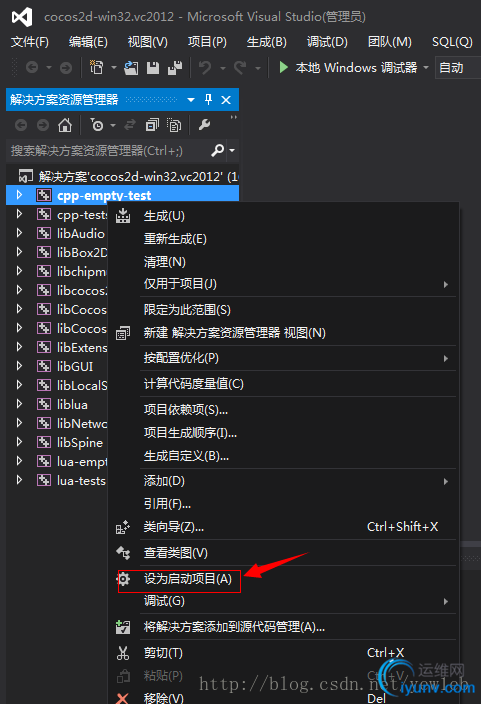Choose 将解决方案添加到源代码管理(A)...

[x=284, y=627]
